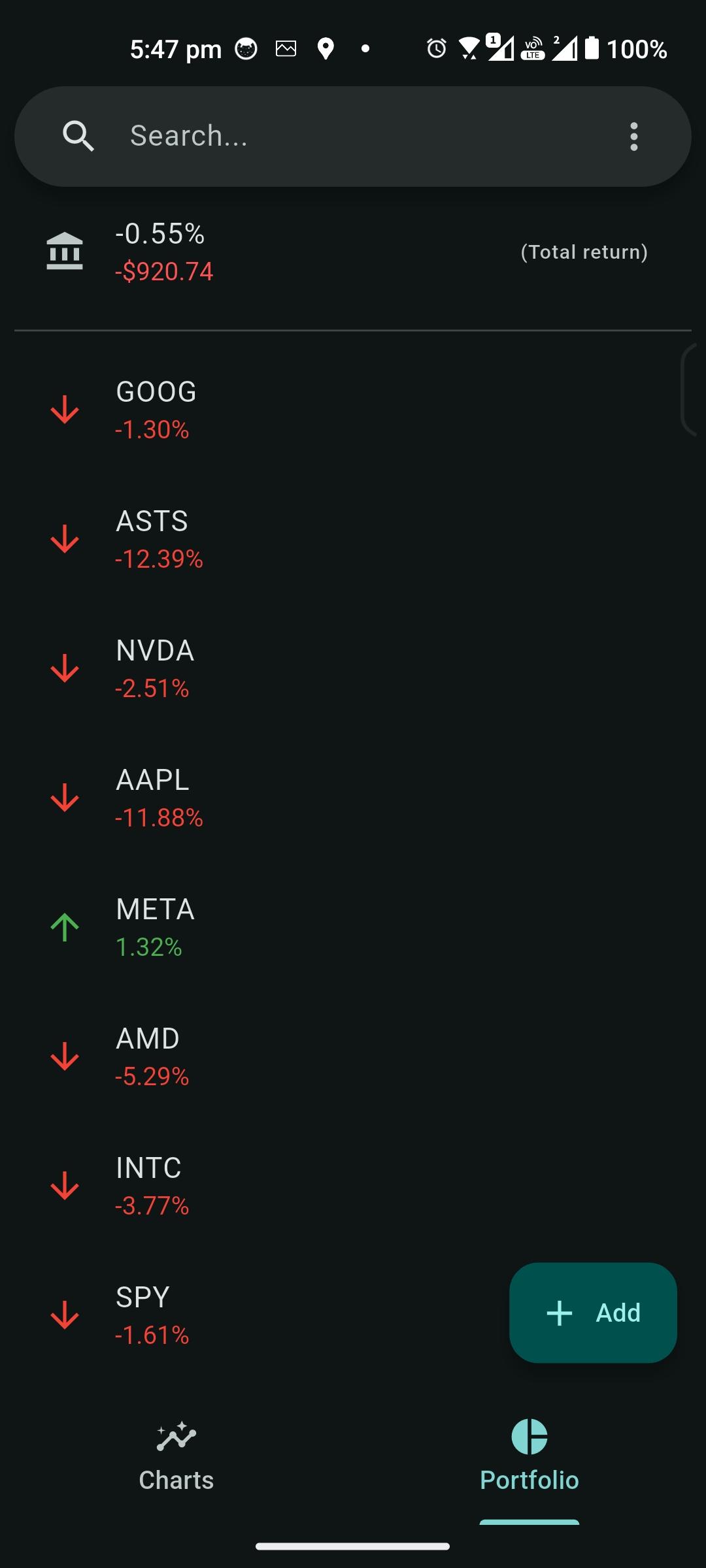
Task: Select the Portfolio tab label
Action: coord(529,1480)
